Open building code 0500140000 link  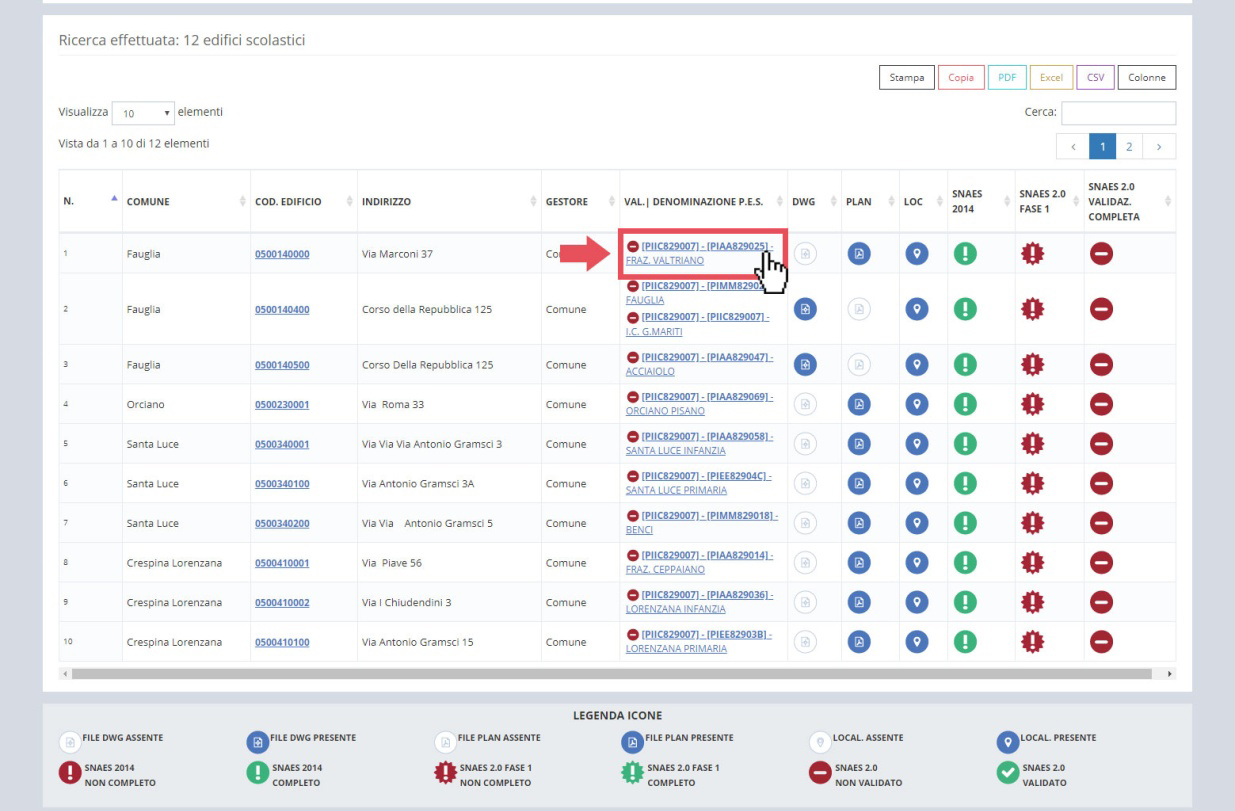tap(282, 254)
